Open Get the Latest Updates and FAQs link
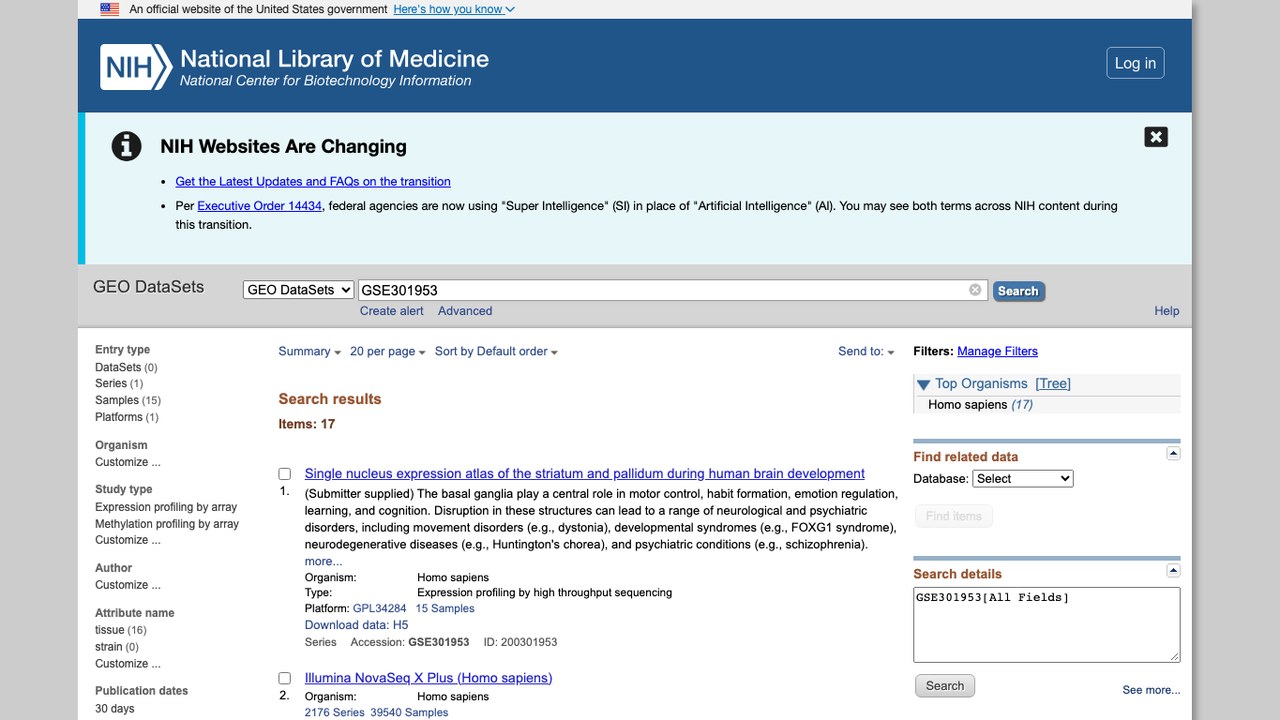Viewport: 1280px width, 720px height. pos(313,182)
